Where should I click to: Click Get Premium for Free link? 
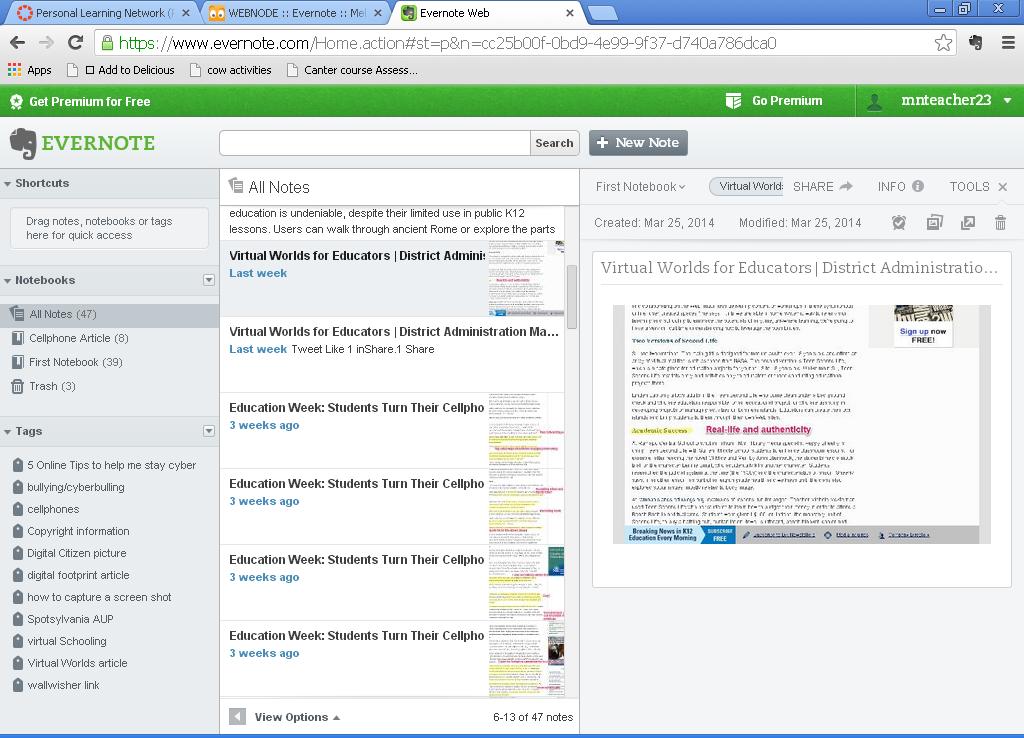click(x=89, y=101)
